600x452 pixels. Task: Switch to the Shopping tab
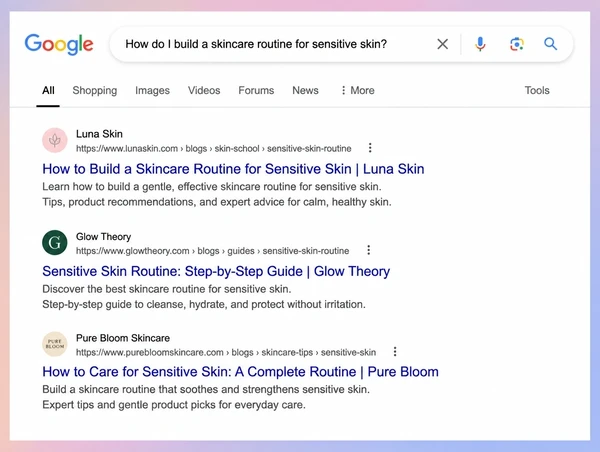point(95,90)
